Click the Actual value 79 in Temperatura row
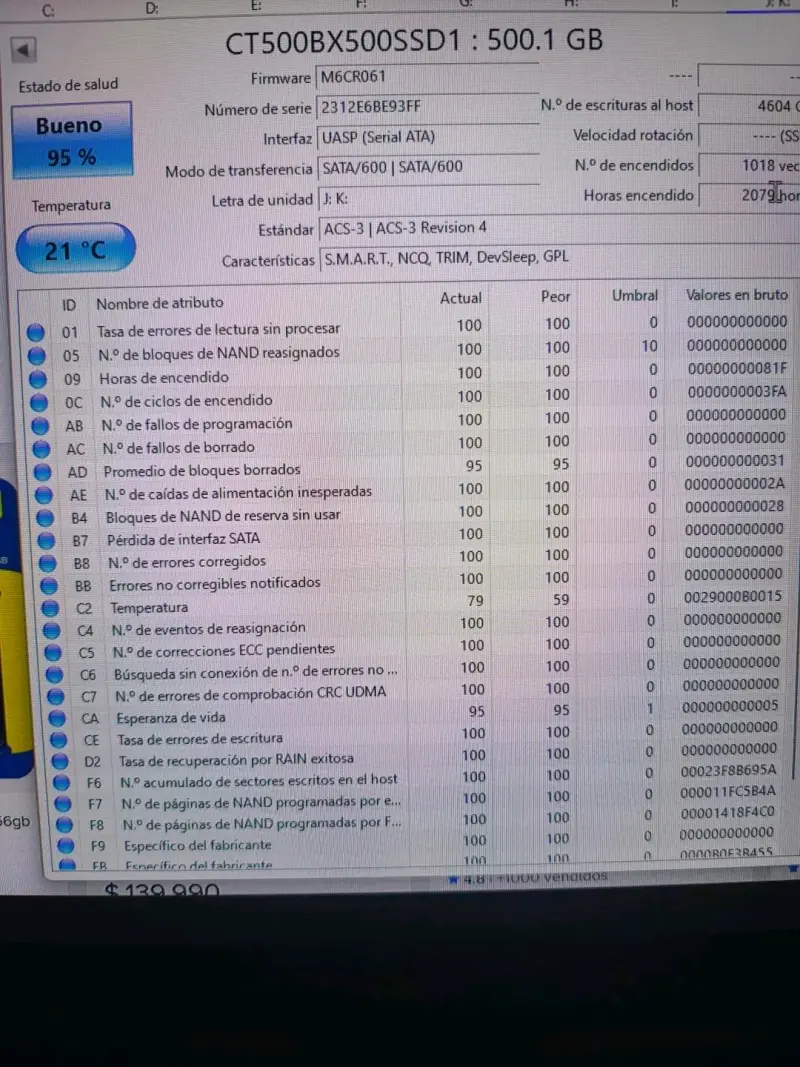The height and width of the screenshot is (1067, 800). pyautogui.click(x=476, y=602)
